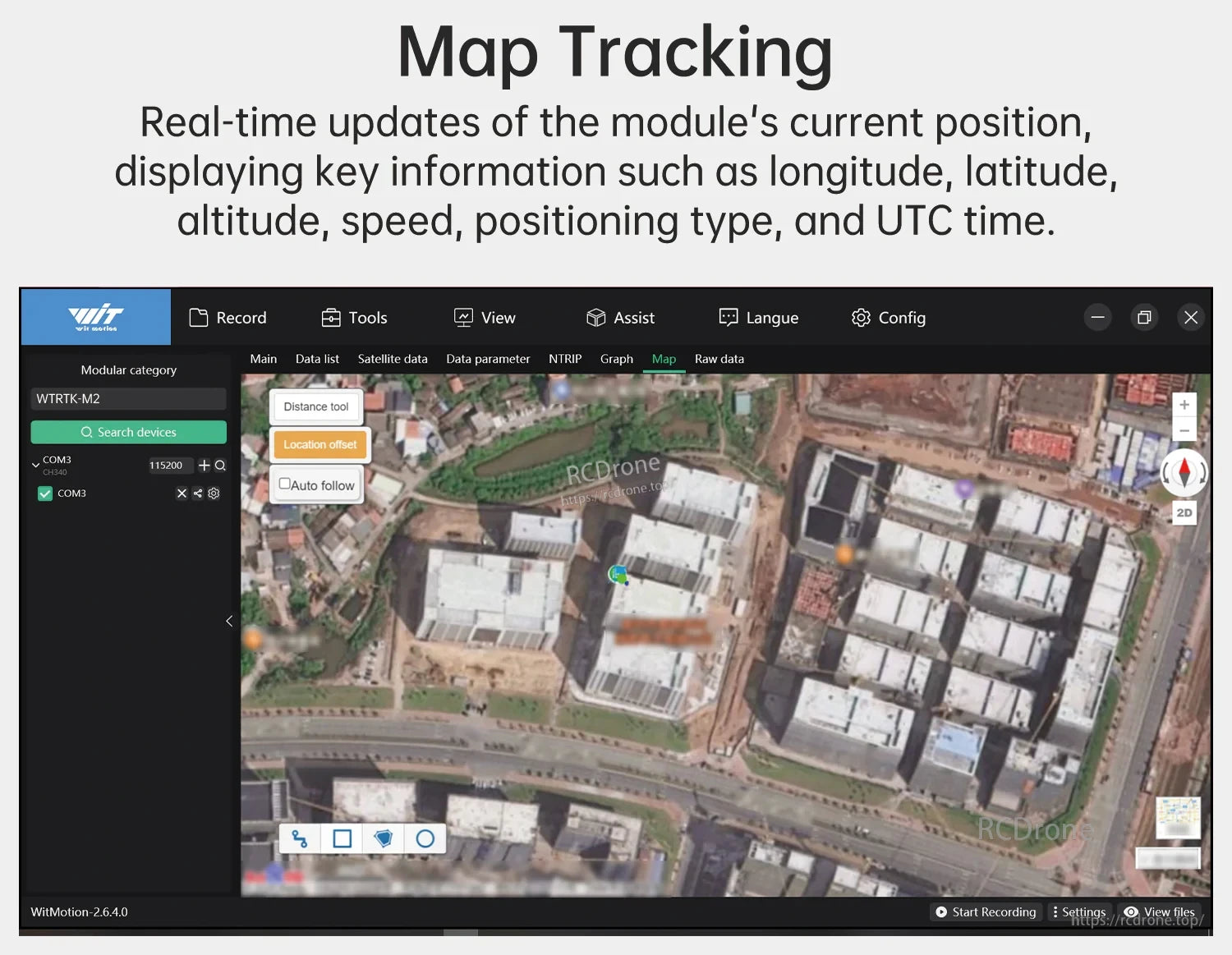Collapse the left sidebar panel arrow
1232x955 pixels.
click(229, 621)
